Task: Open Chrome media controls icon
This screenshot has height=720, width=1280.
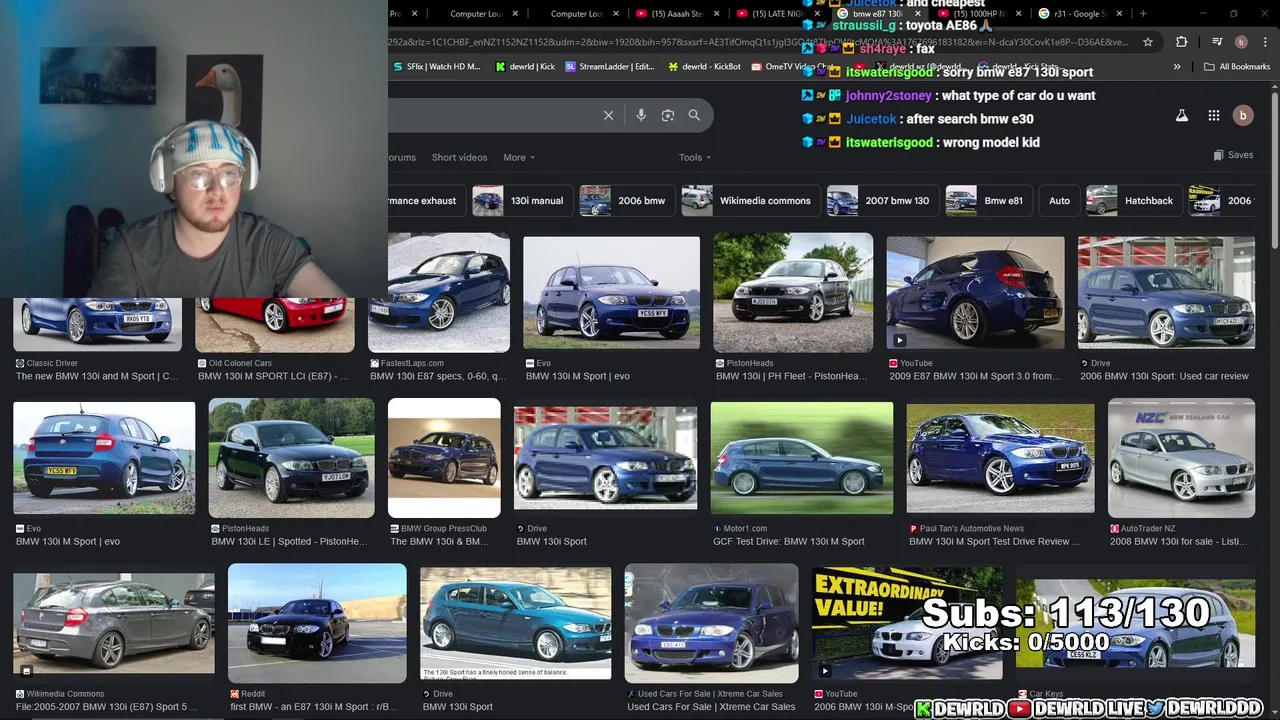Action: tap(1217, 42)
